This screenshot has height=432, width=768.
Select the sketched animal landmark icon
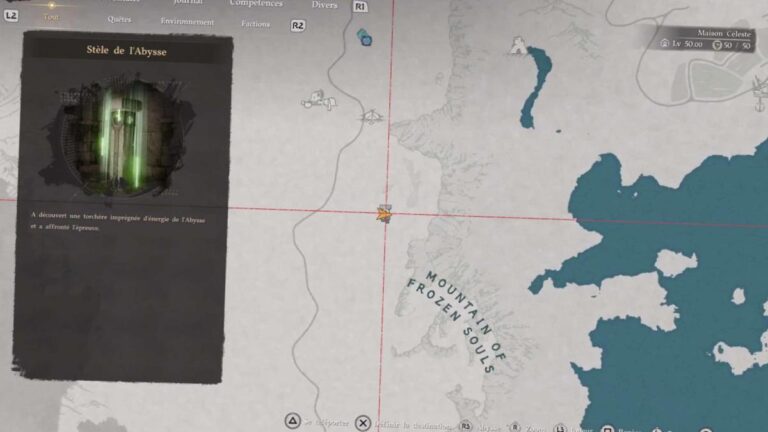point(319,100)
